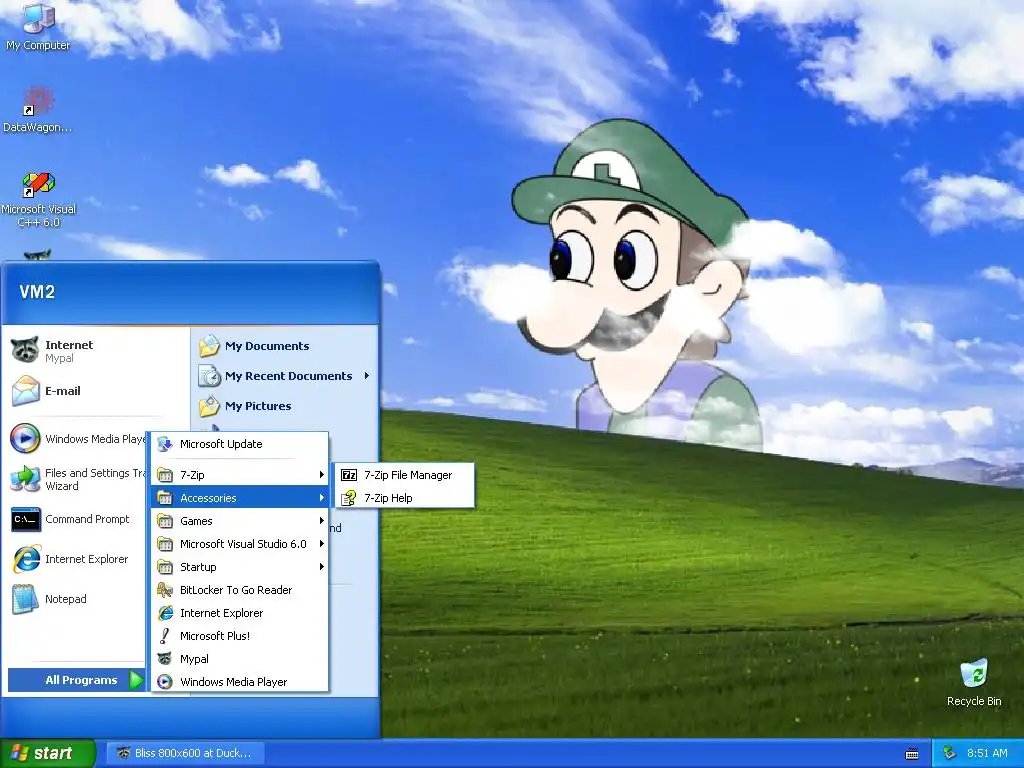Click the Command Prompt icon
1024x768 pixels.
tap(25, 519)
